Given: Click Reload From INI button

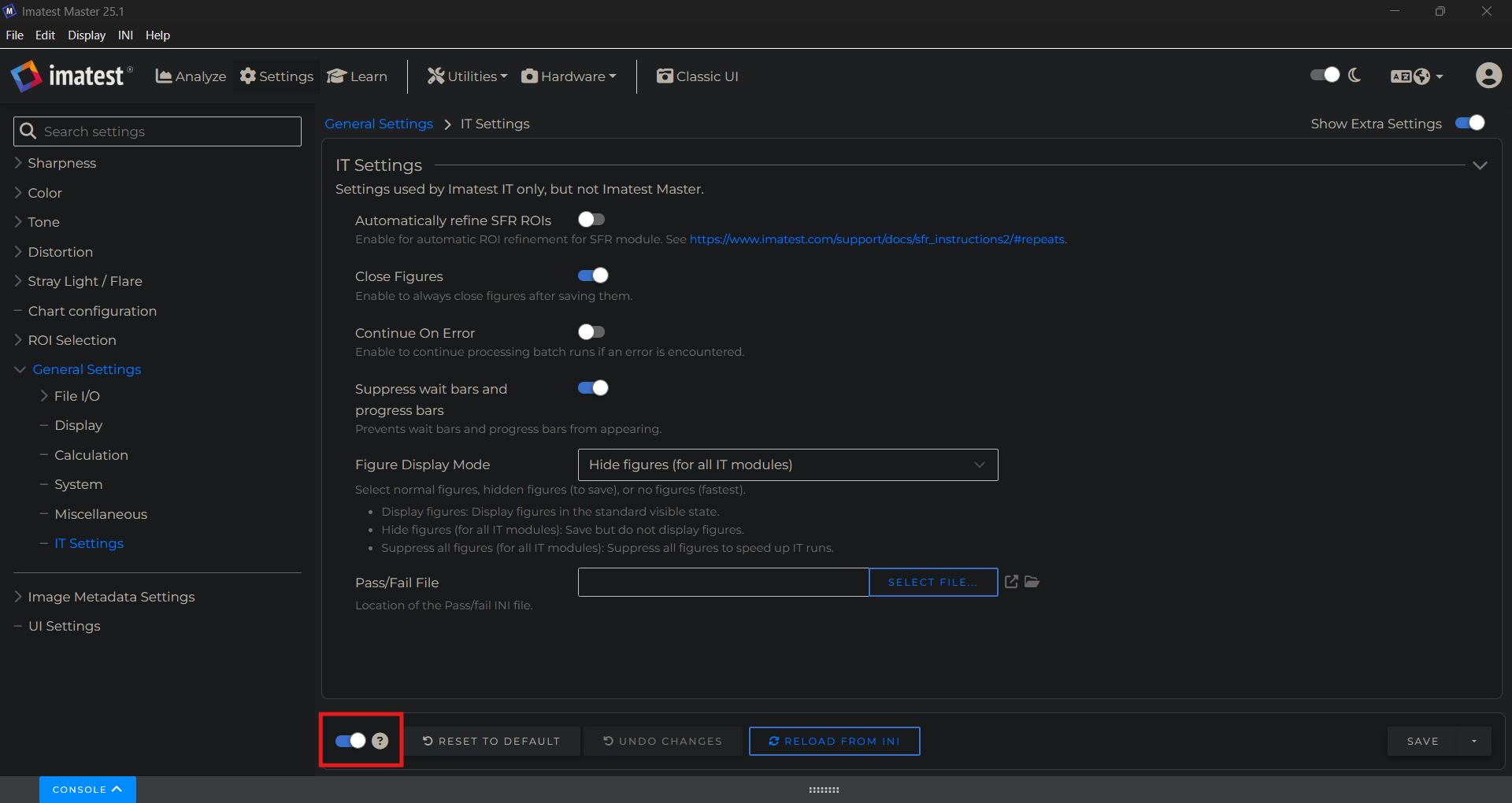Looking at the screenshot, I should click(x=835, y=742).
